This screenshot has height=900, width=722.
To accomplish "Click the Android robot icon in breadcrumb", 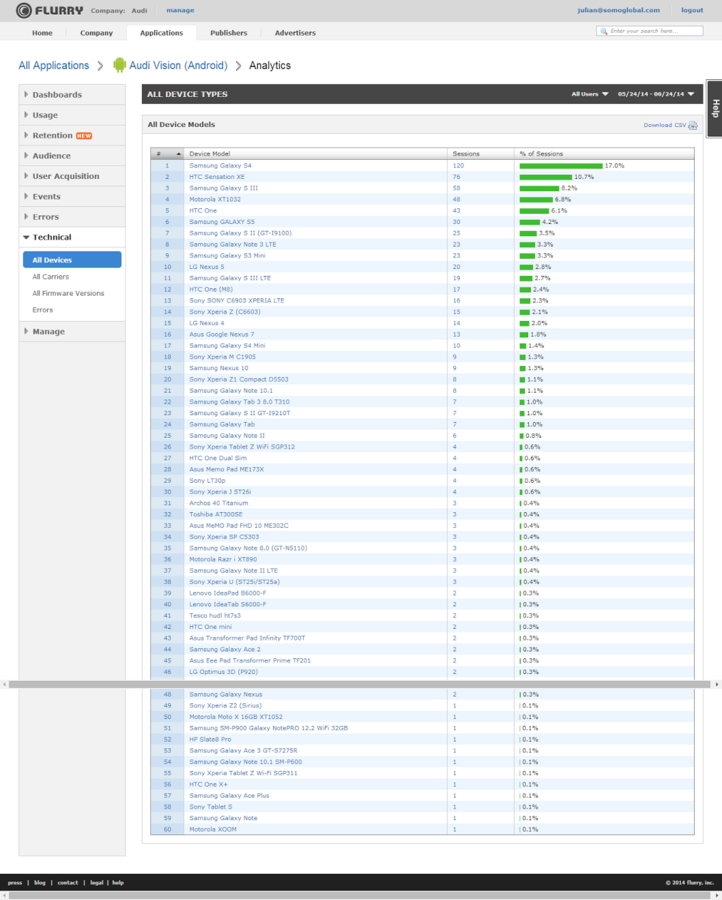I will coord(119,65).
